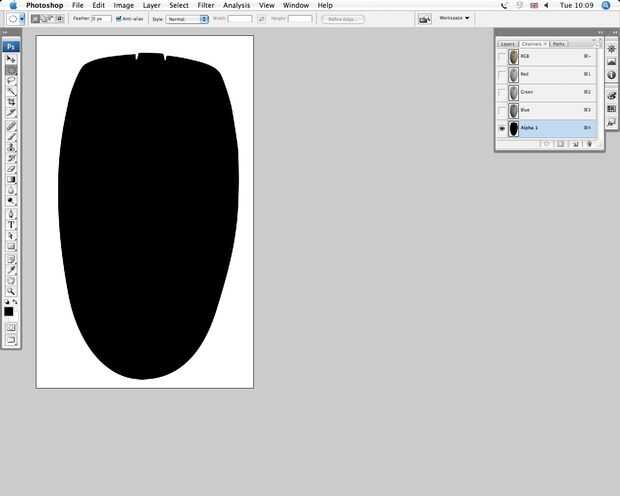This screenshot has height=496, width=620.
Task: Select the Path Selection tool
Action: tap(11, 236)
